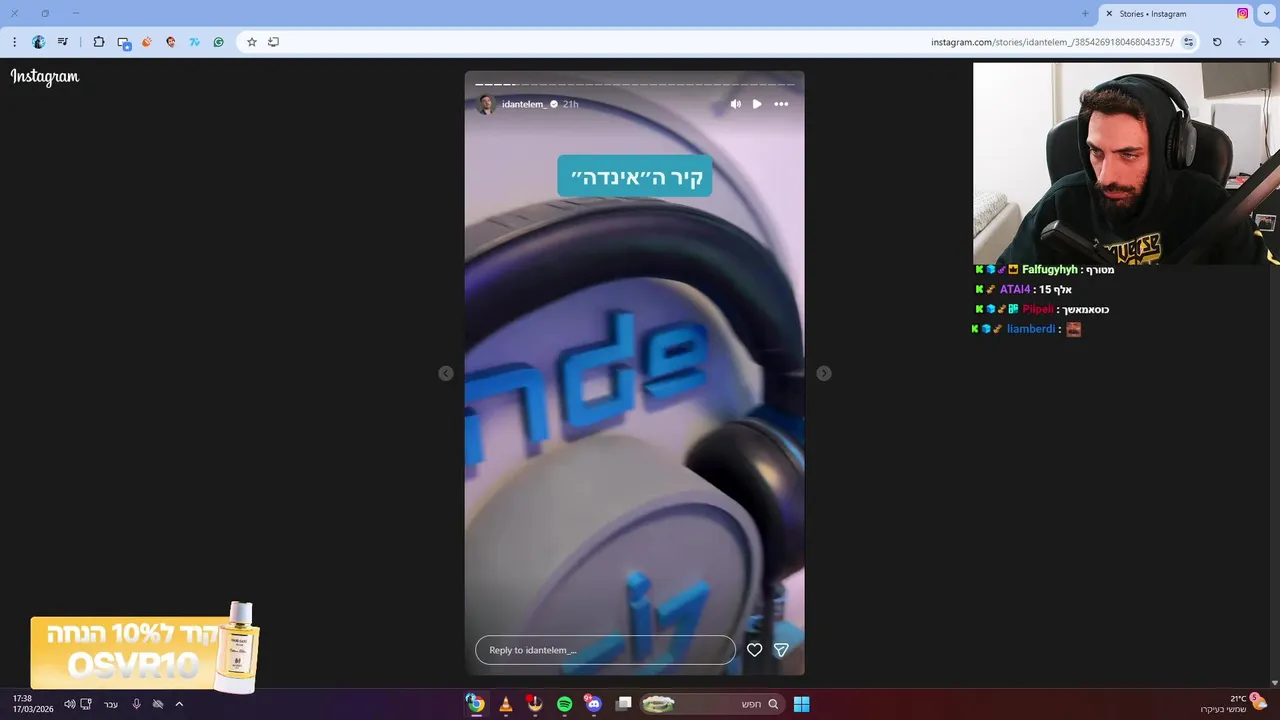Like the story with the heart
The height and width of the screenshot is (720, 1280).
pos(755,650)
